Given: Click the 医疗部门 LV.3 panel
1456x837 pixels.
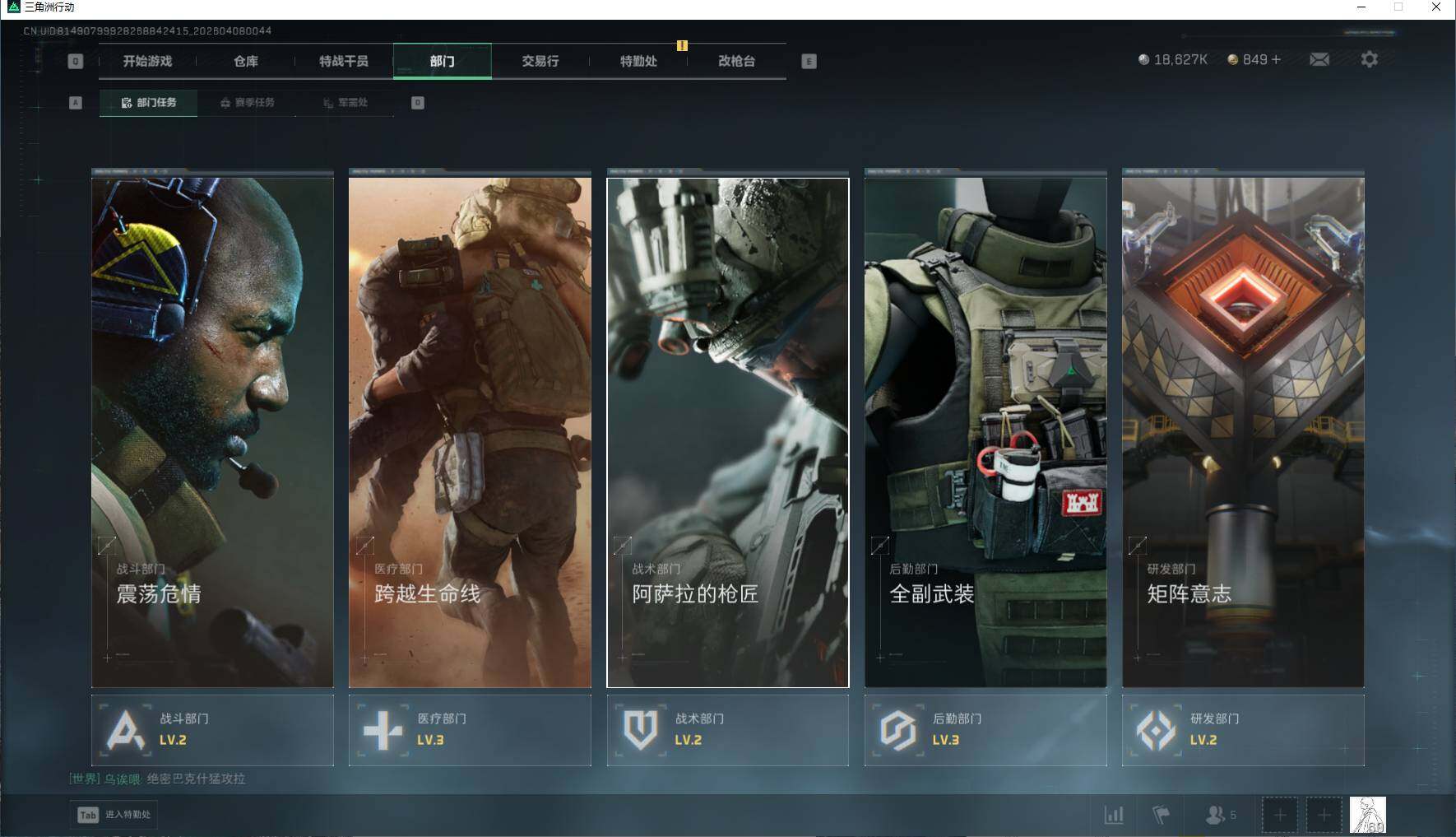Looking at the screenshot, I should tap(470, 730).
